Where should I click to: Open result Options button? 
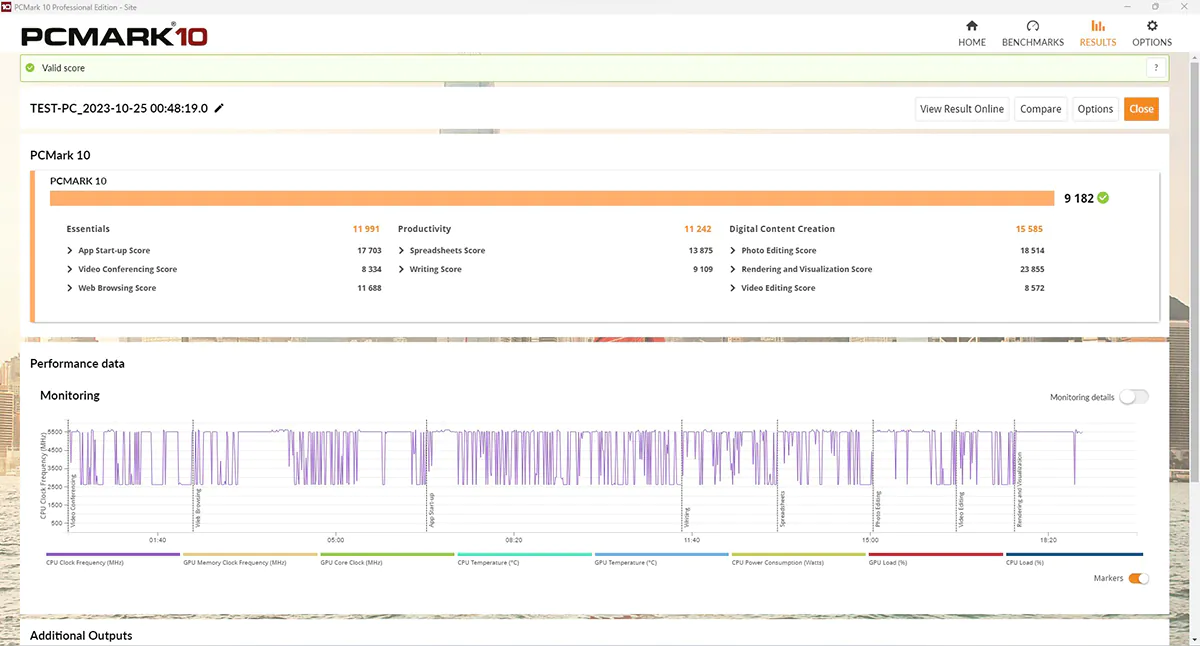[1095, 109]
